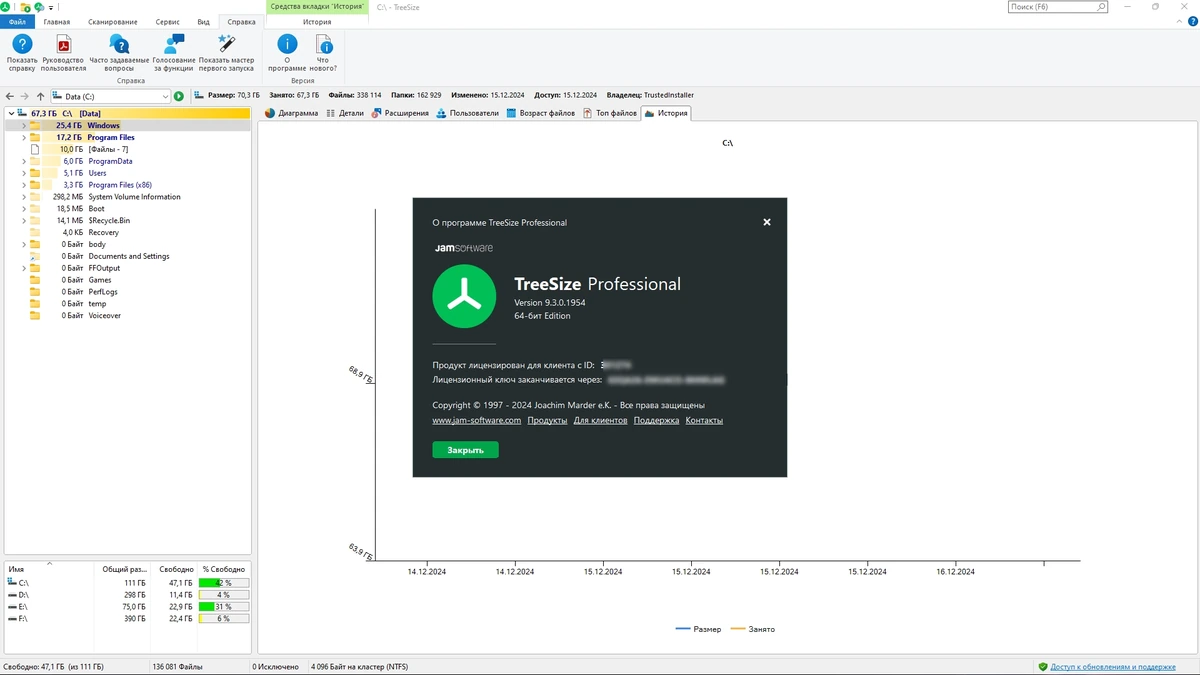Click the Закрыть button in dialog
This screenshot has width=1200, height=675.
[465, 450]
